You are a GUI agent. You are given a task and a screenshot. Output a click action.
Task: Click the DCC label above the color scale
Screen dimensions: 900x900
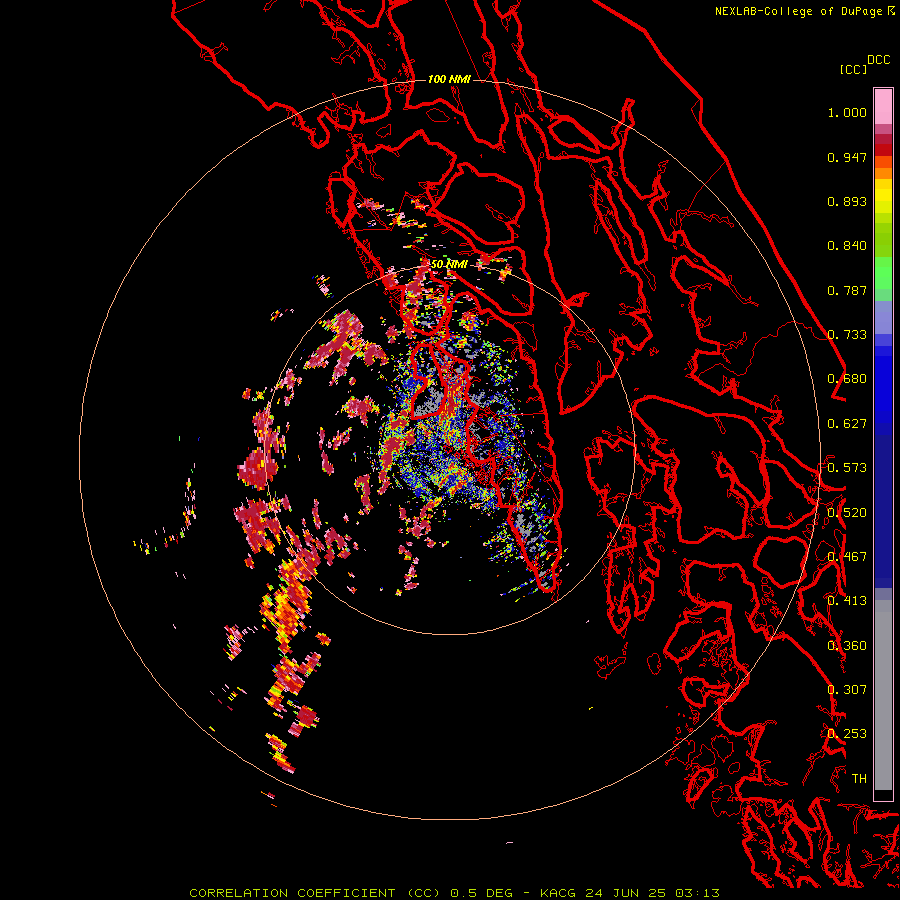pos(878,60)
